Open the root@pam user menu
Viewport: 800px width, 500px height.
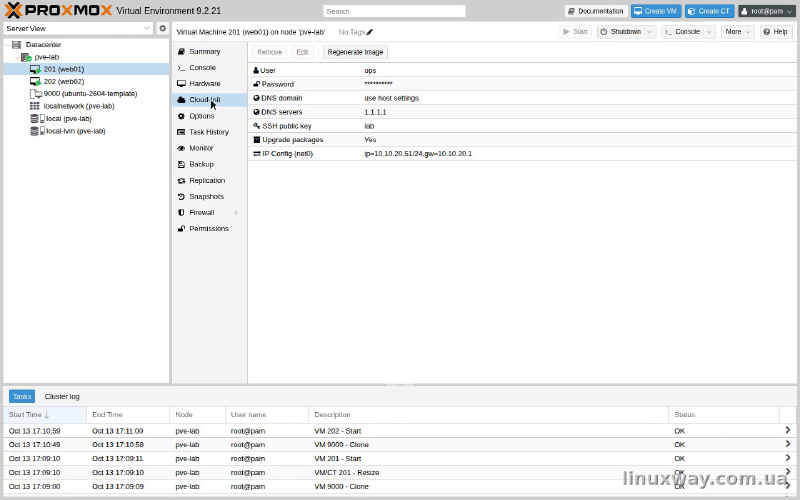[x=767, y=11]
